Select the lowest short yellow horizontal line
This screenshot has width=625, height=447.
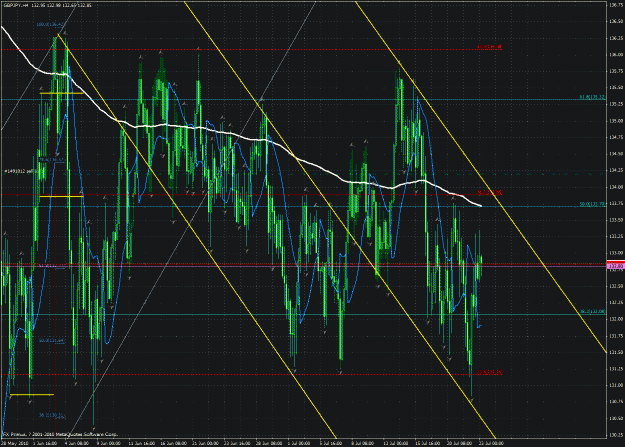(x=31, y=395)
